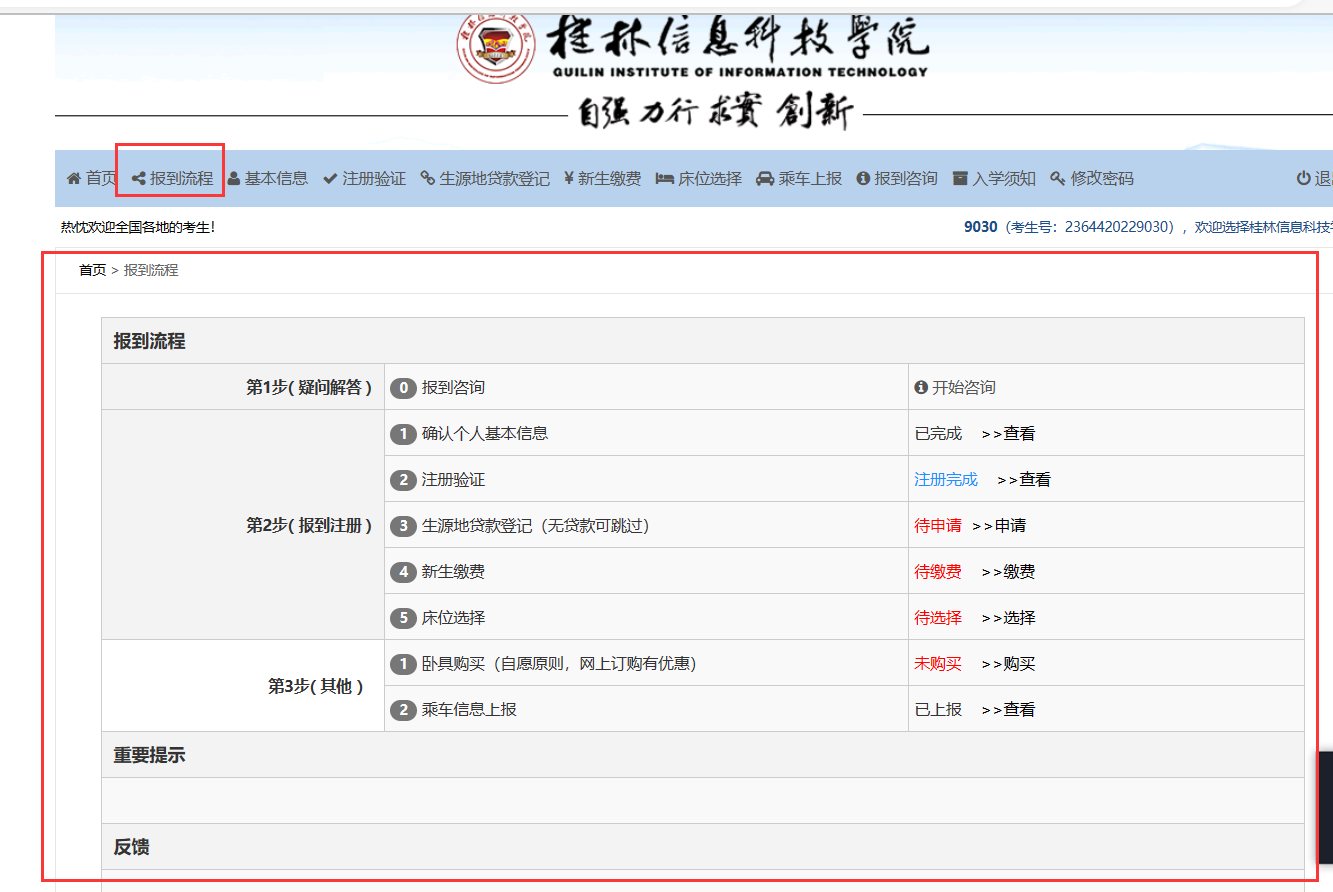The height and width of the screenshot is (892, 1333).
Task: Click the power icon to log out
Action: pyautogui.click(x=1303, y=179)
